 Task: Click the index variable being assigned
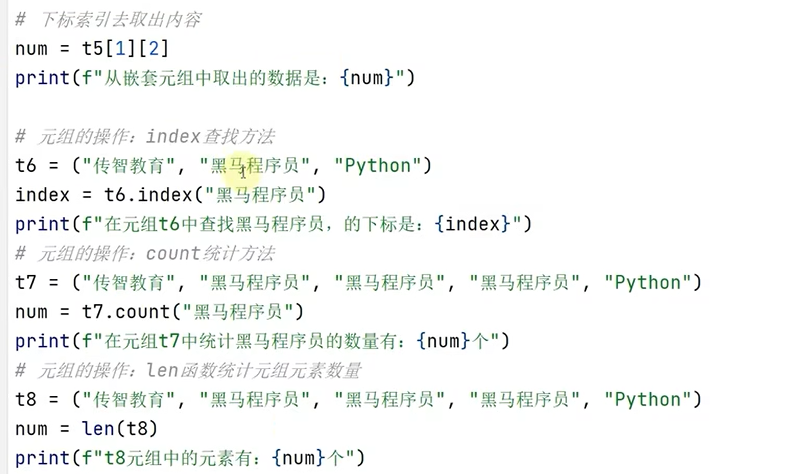(42, 195)
